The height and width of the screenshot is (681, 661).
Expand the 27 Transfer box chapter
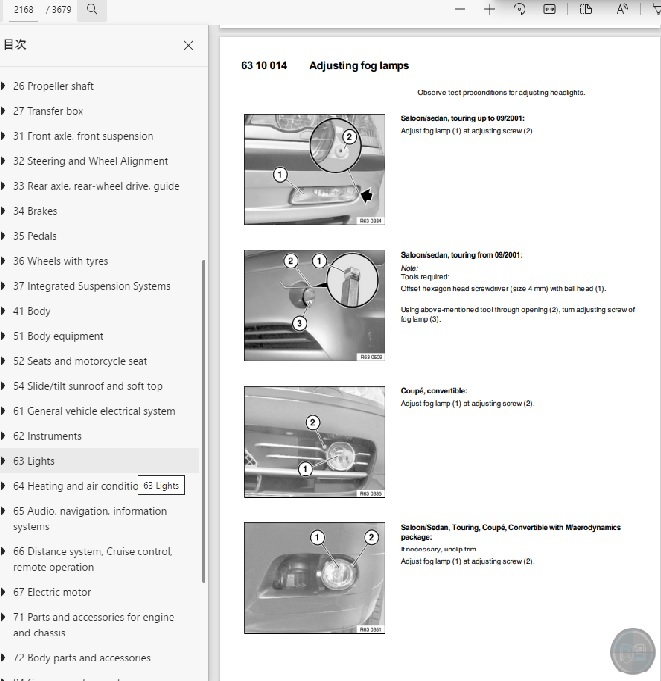click(x=3, y=111)
